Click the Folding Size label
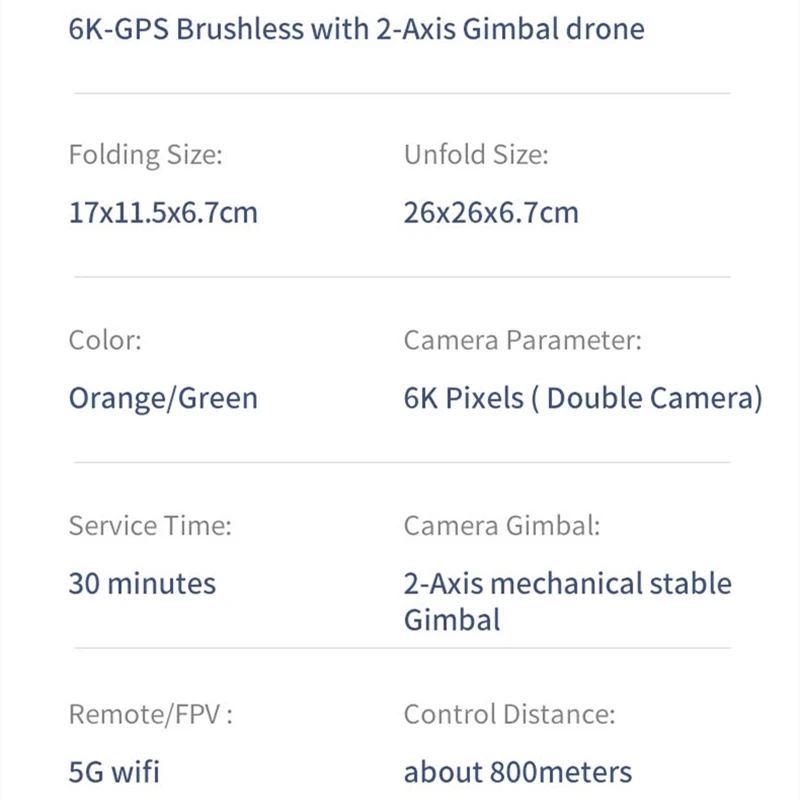 [x=145, y=155]
